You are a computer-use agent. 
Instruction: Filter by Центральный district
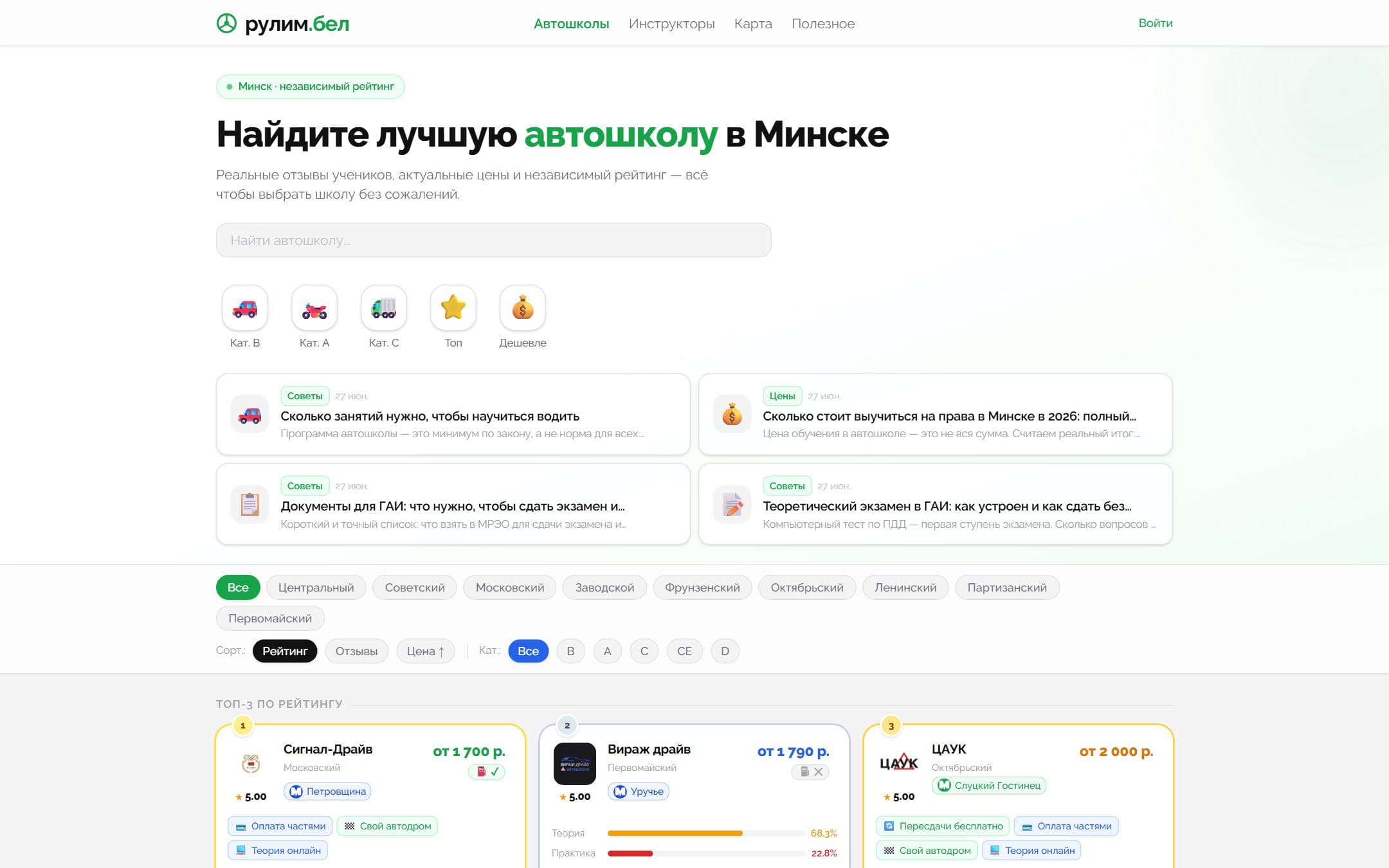316,588
